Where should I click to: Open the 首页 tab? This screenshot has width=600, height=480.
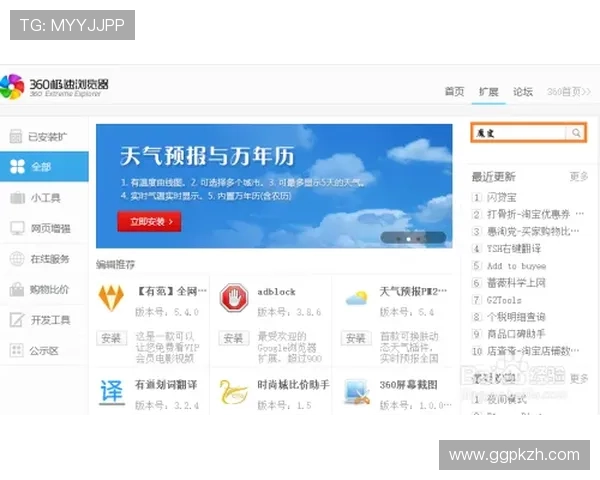454,91
